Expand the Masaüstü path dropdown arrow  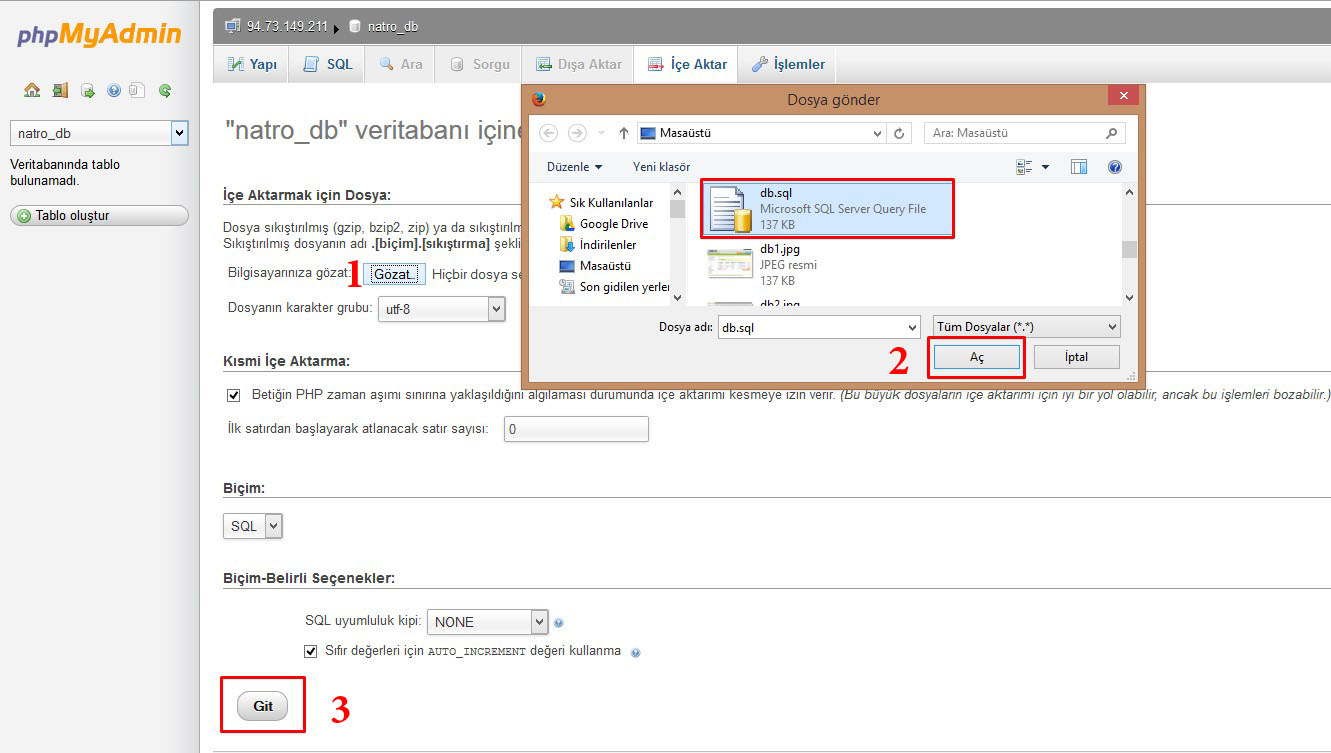pos(877,133)
